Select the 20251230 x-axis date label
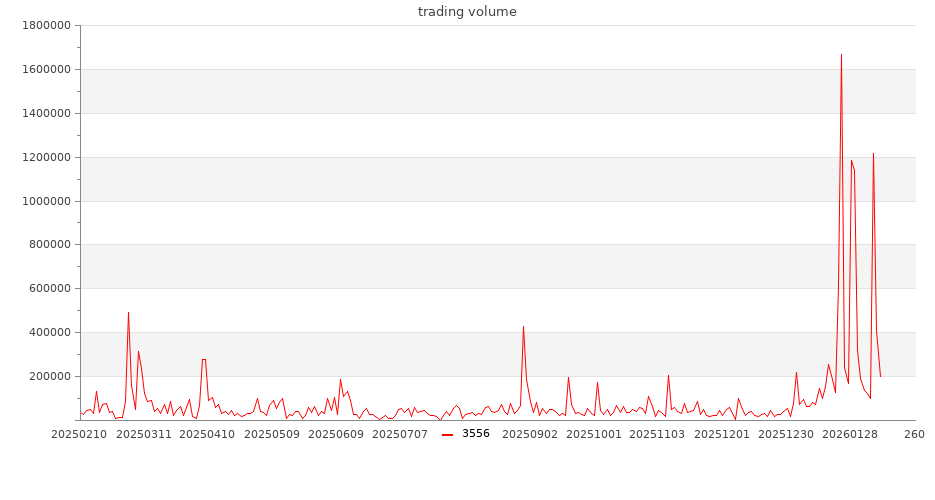Viewport: 935px width, 500px height. tap(786, 434)
